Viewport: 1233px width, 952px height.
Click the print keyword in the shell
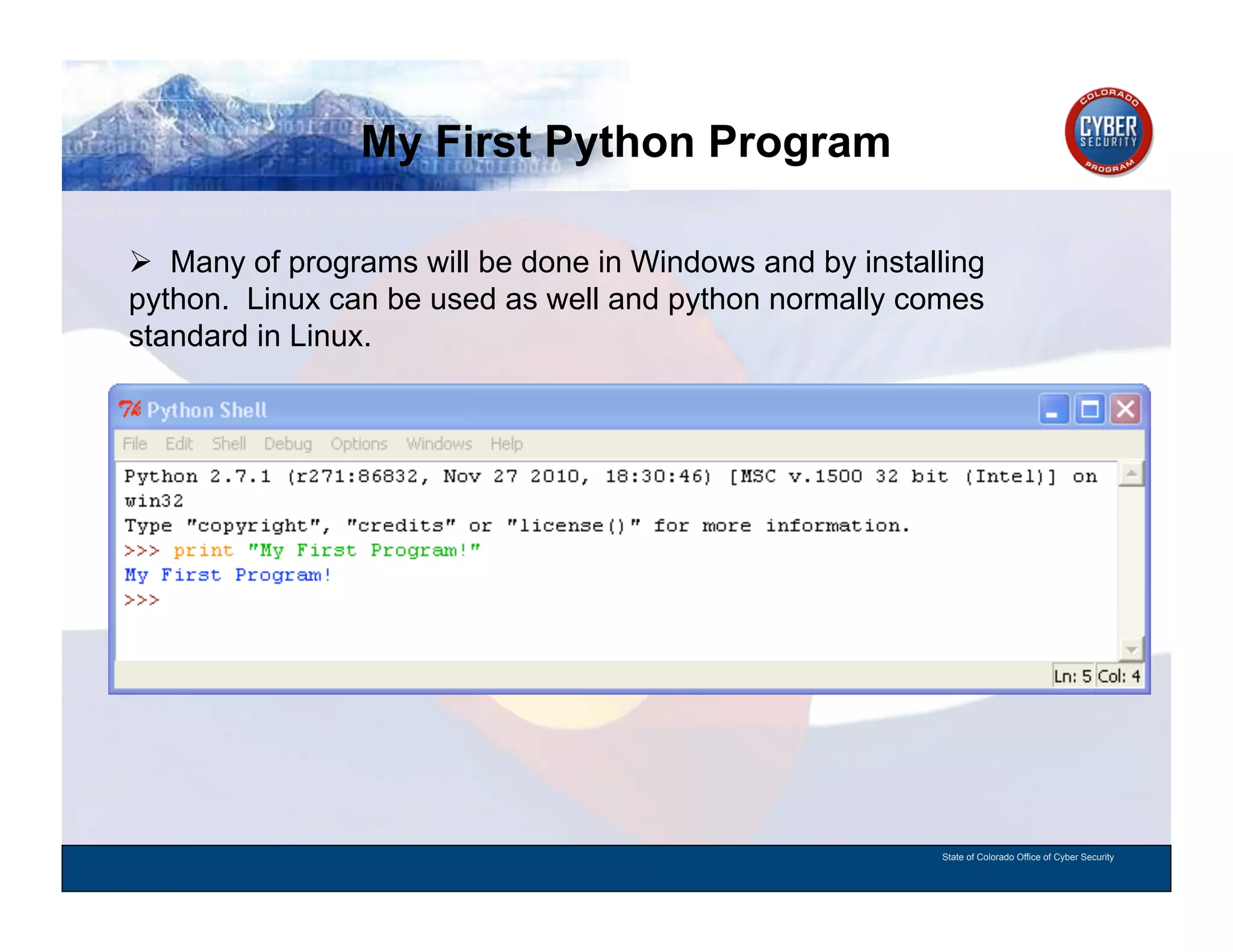tap(203, 551)
